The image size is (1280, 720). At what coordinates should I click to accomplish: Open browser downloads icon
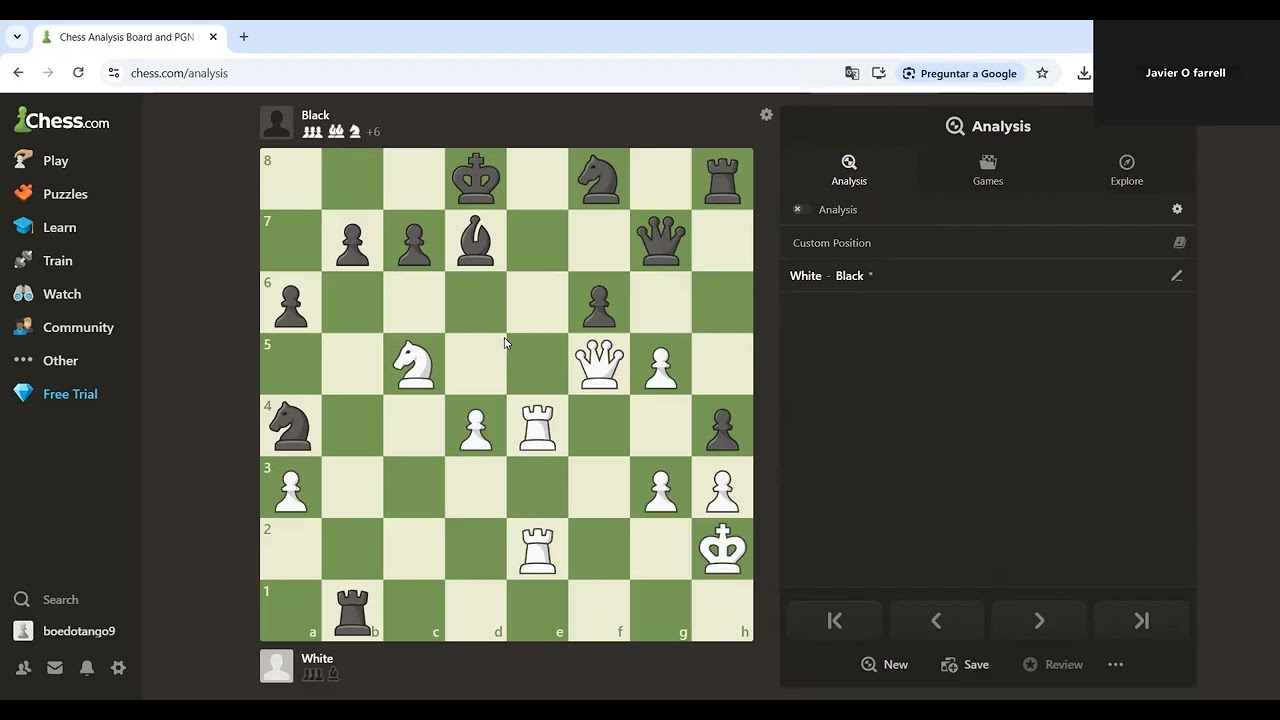(1083, 73)
